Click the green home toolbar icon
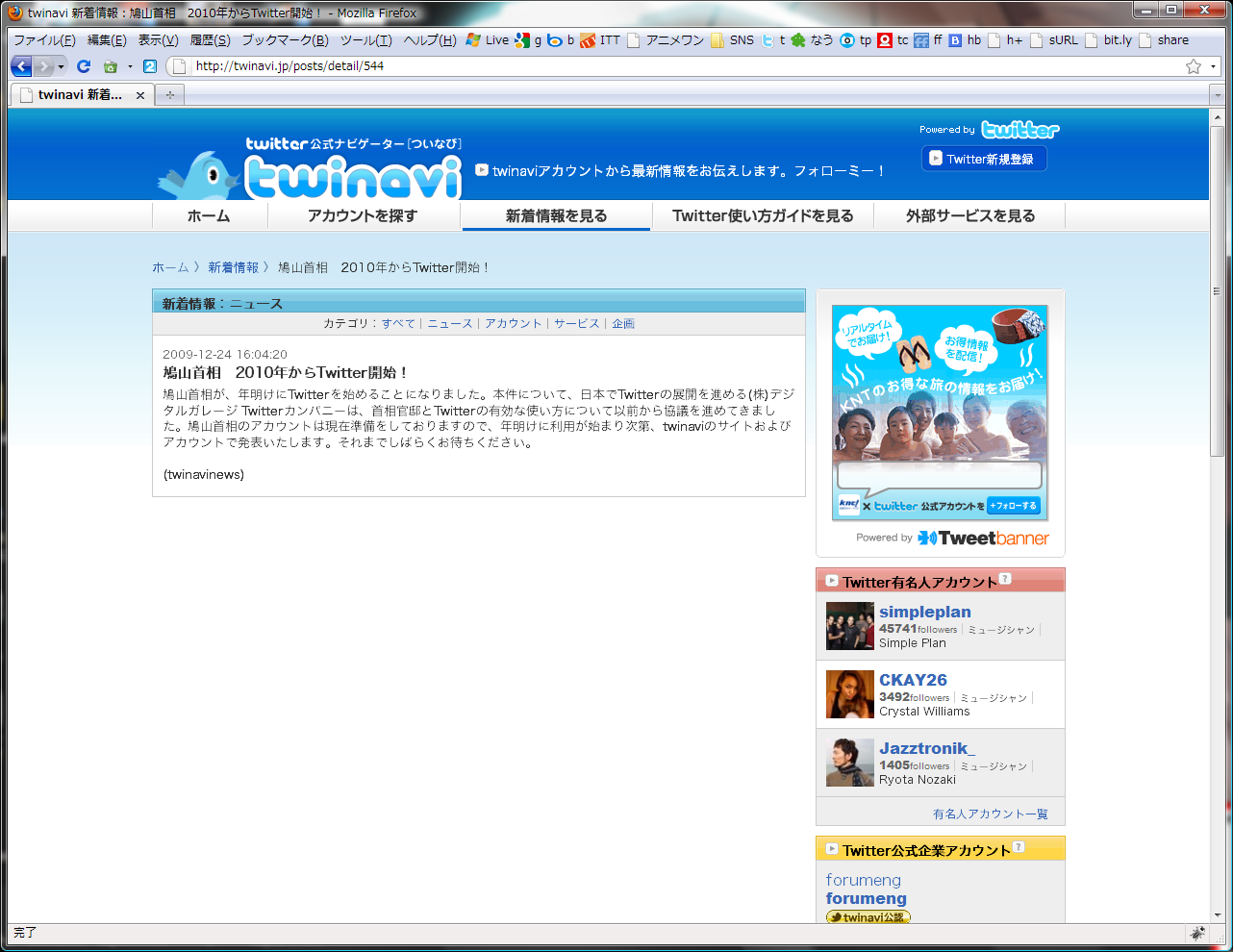This screenshot has width=1233, height=952. [111, 66]
